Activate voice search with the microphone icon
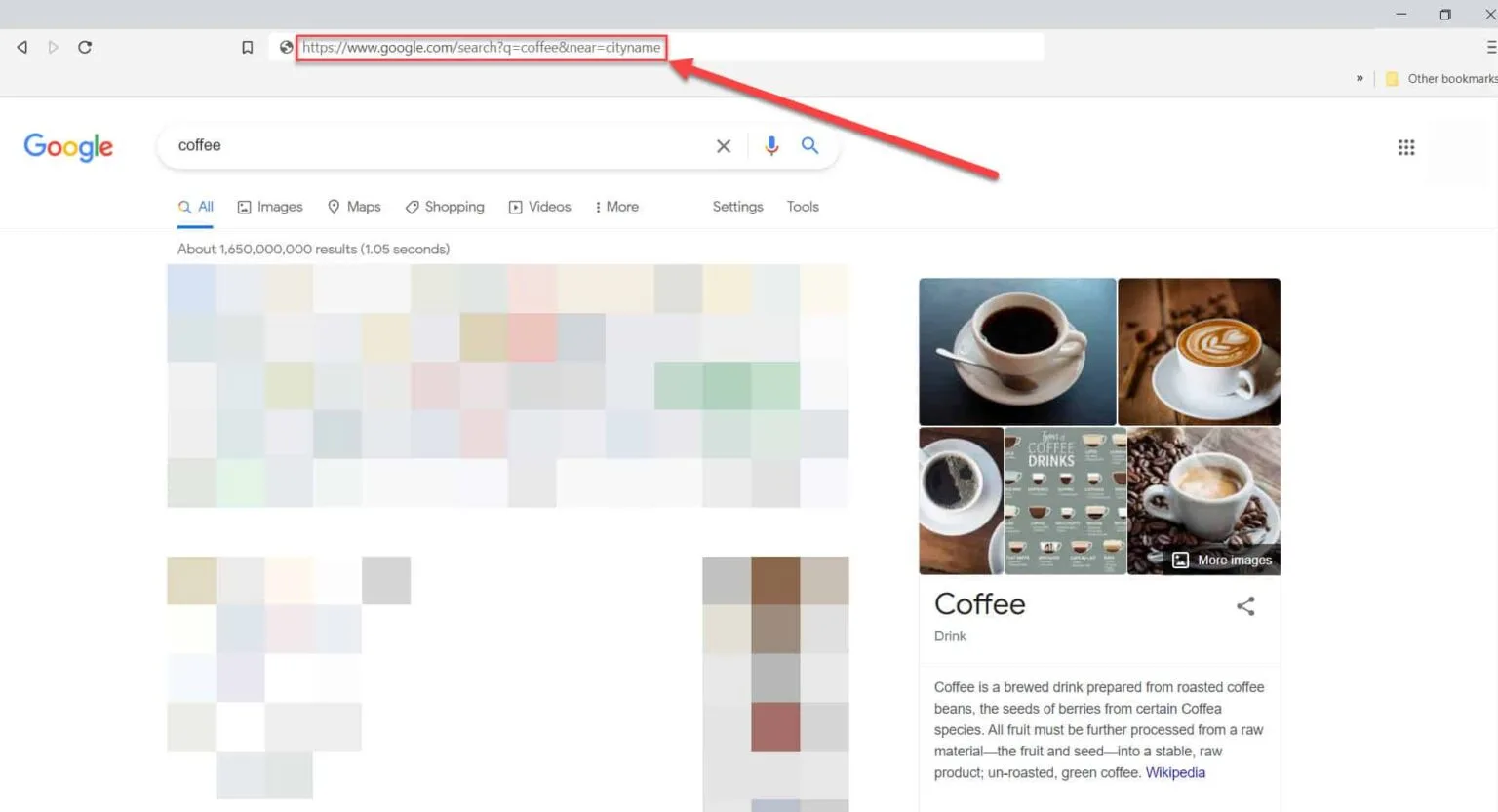 [771, 145]
